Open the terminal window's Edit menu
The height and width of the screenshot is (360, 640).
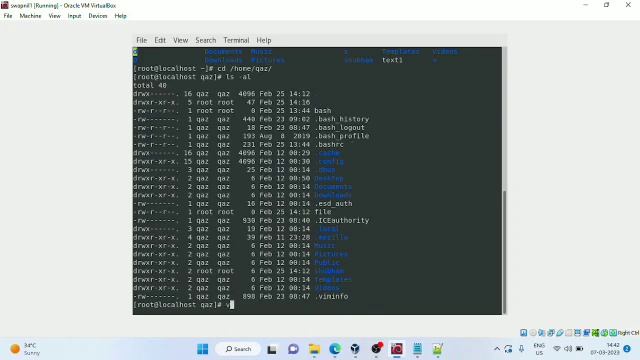click(x=160, y=40)
